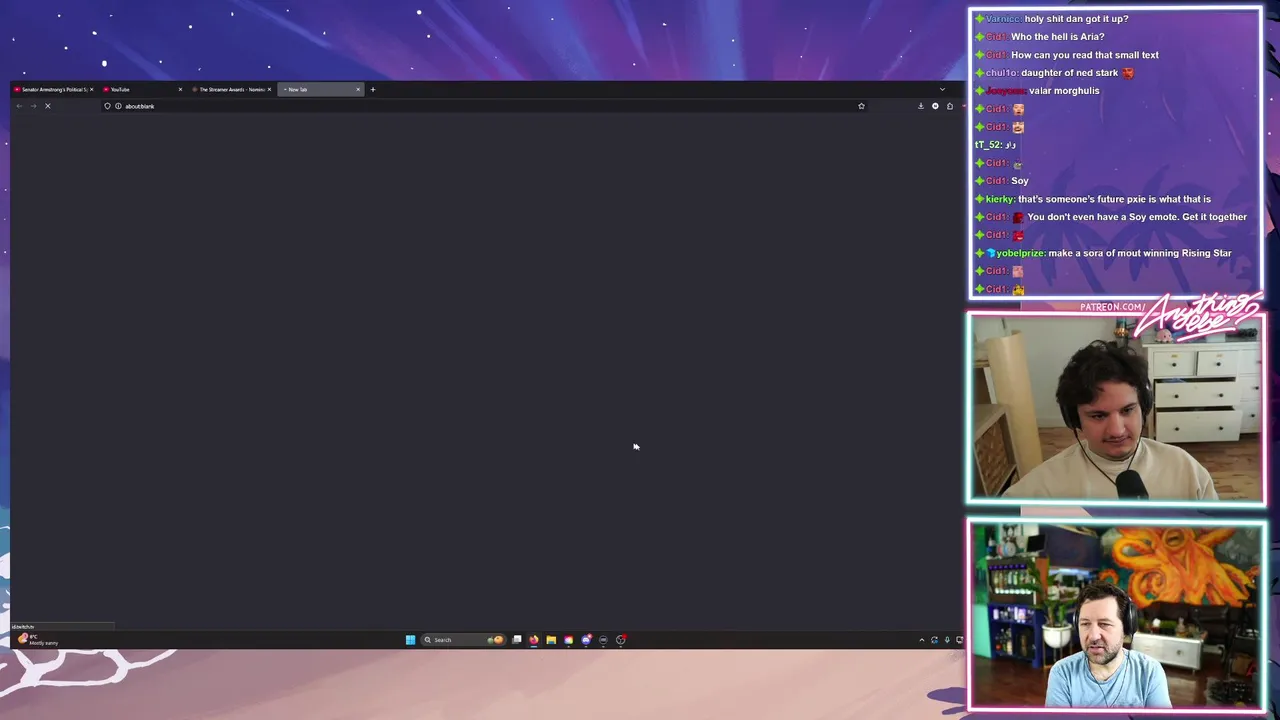Viewport: 1280px width, 720px height.
Task: Show site information icon in address bar
Action: click(118, 106)
